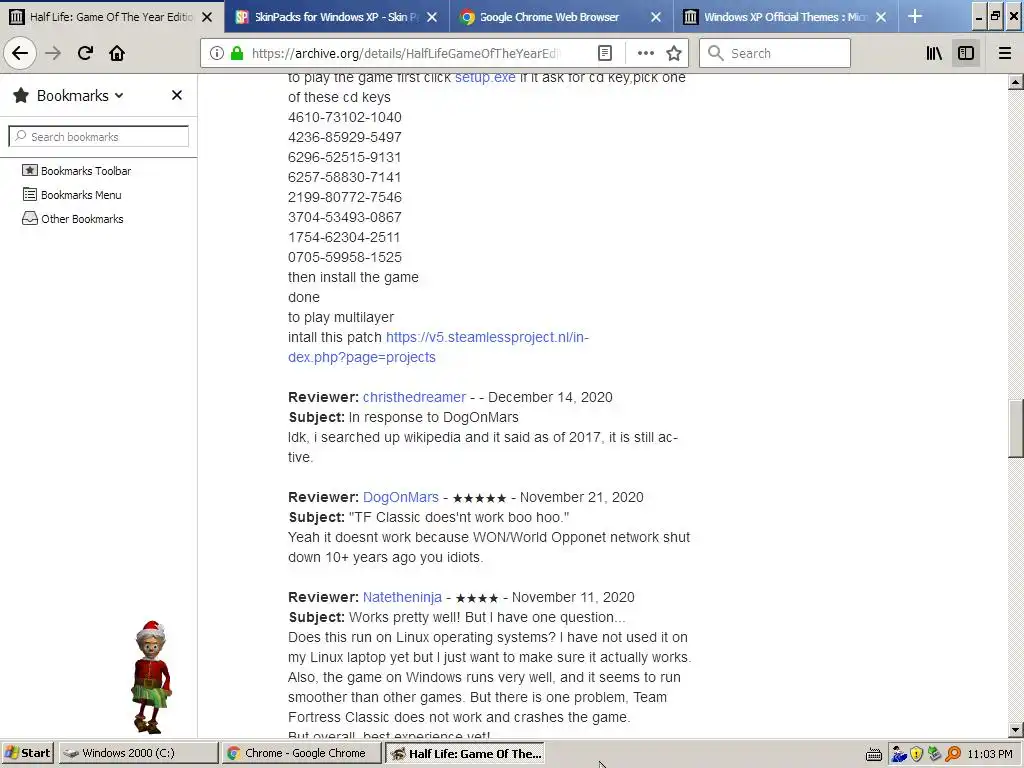Click the orange magnifier tray icon

tap(953, 754)
